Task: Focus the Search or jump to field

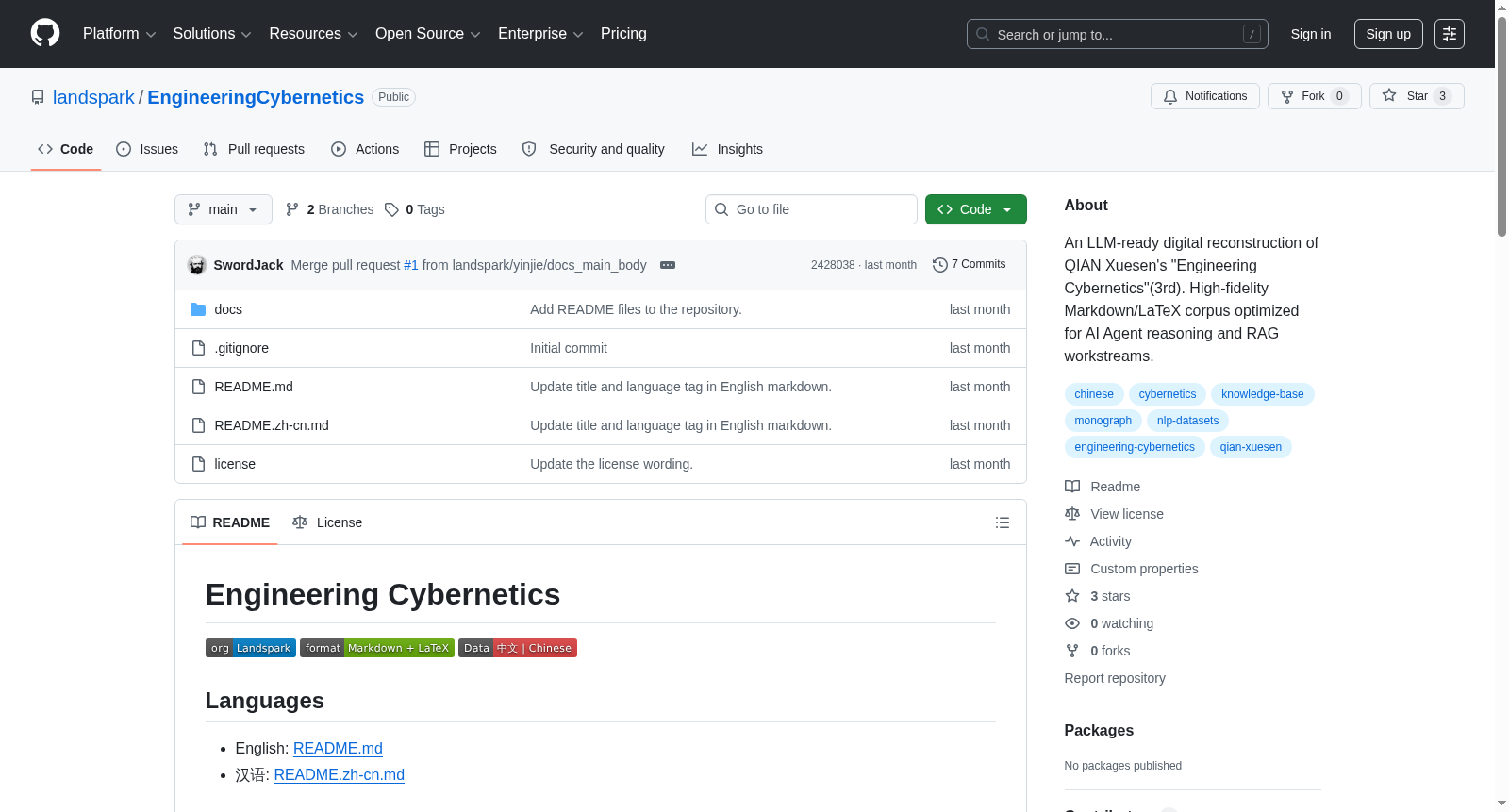Action: (1118, 34)
